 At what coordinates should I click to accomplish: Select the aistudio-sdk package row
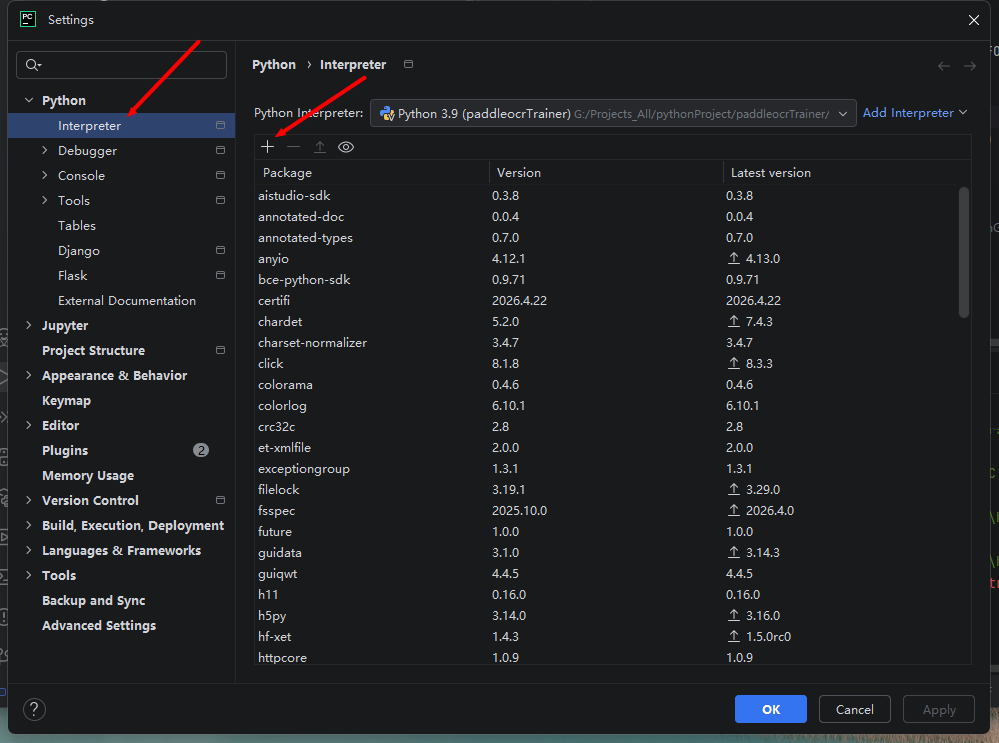coord(606,196)
